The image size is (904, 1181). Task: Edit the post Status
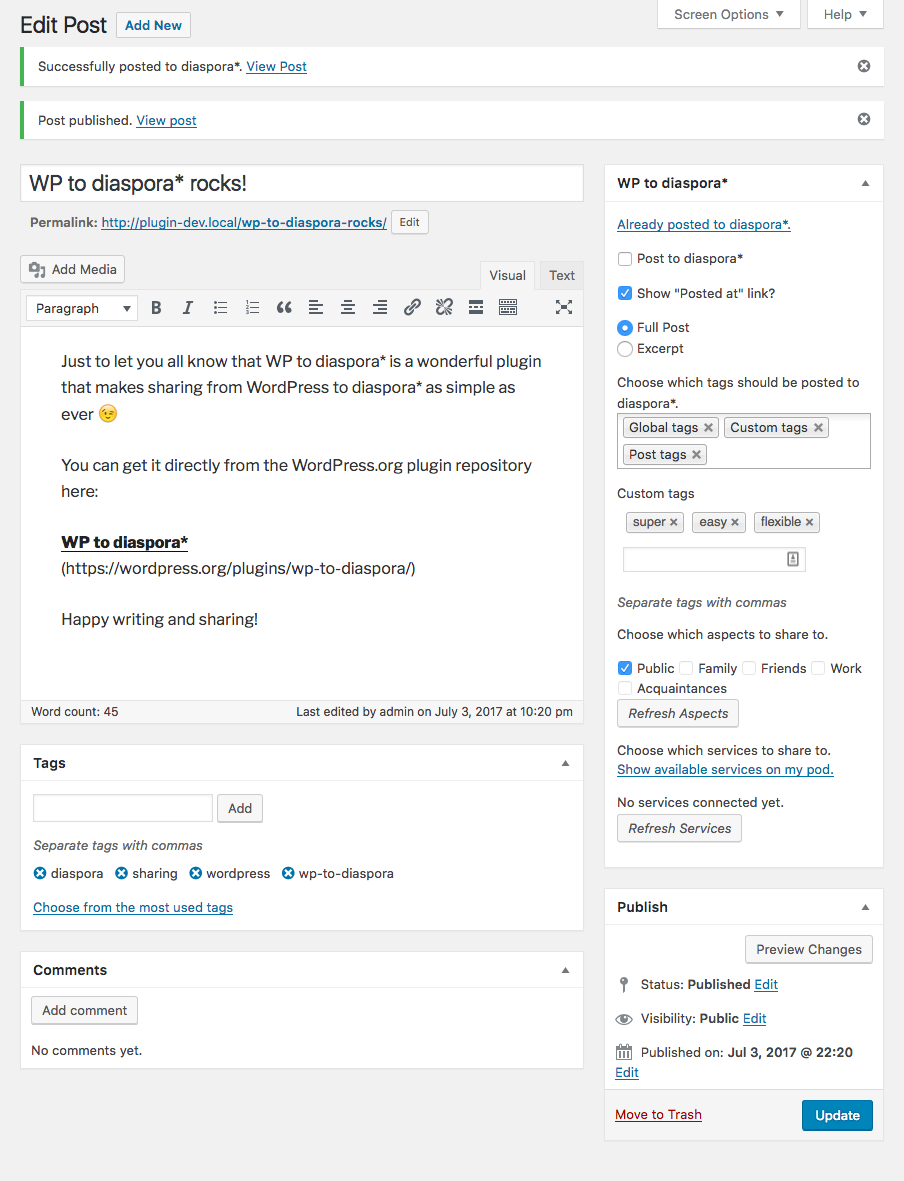[x=766, y=984]
